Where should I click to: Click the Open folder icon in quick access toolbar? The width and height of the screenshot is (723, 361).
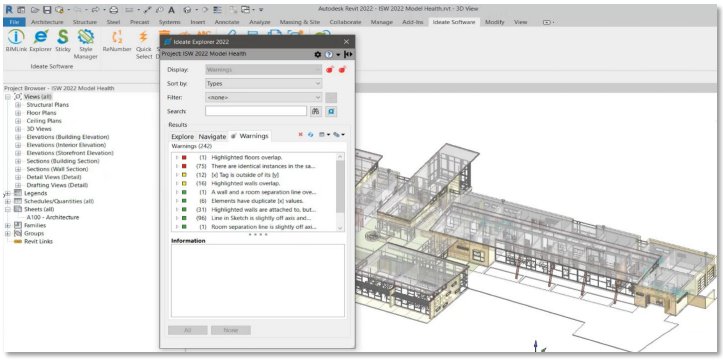[35, 9]
